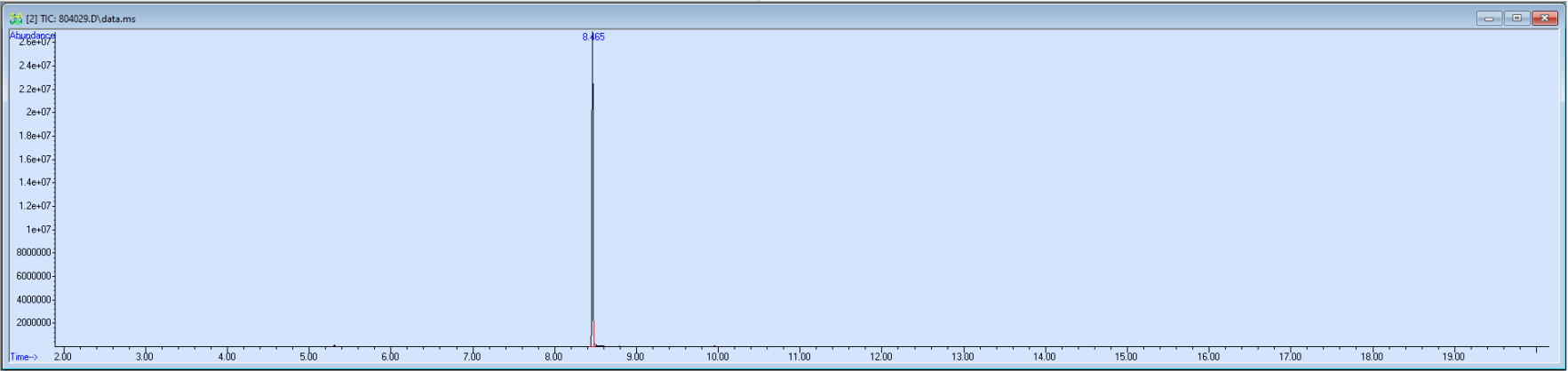
Task: Click the 2000000 abundance tick label
Action: 34,322
